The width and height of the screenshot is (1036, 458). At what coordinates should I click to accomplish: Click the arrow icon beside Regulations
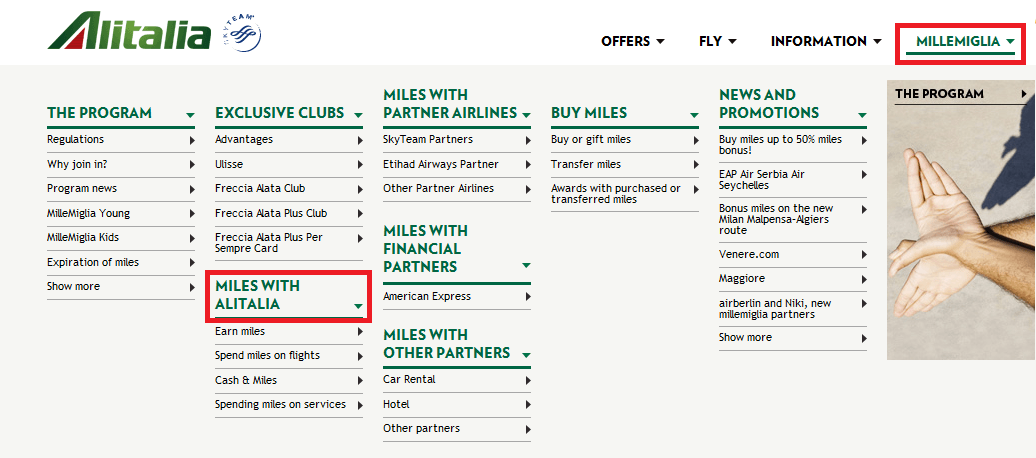pos(192,140)
